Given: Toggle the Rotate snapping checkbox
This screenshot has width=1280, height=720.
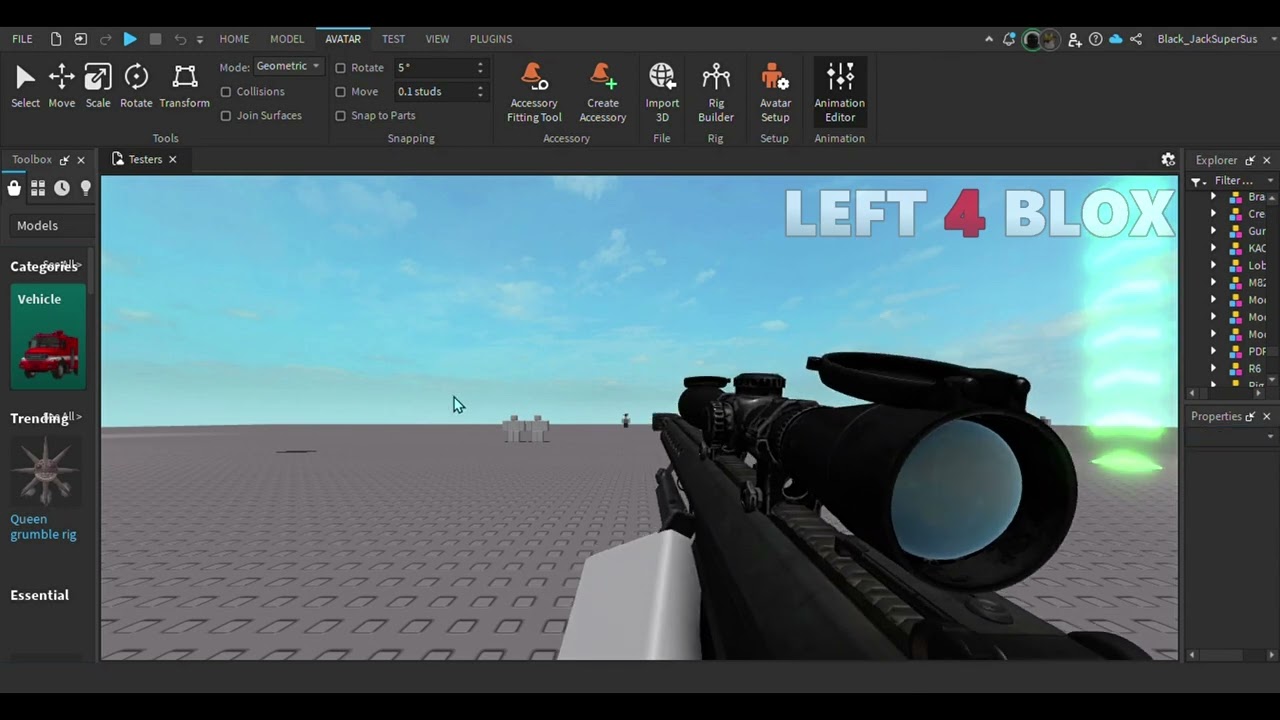Looking at the screenshot, I should pyautogui.click(x=340, y=68).
